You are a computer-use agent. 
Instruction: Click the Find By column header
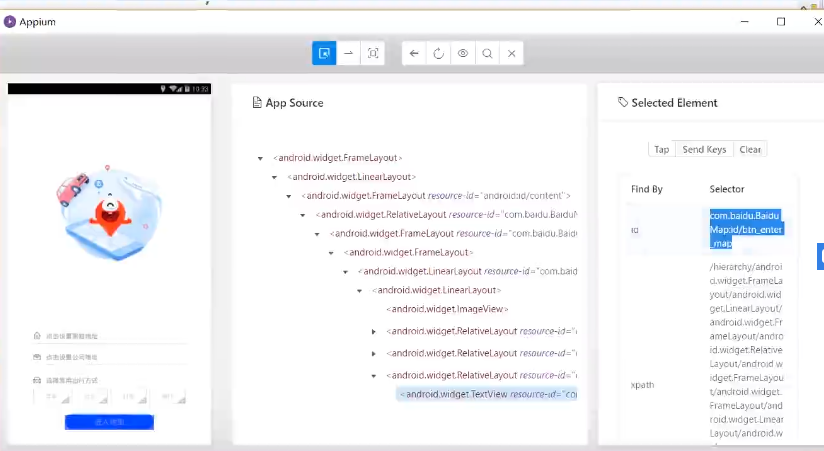pyautogui.click(x=647, y=189)
